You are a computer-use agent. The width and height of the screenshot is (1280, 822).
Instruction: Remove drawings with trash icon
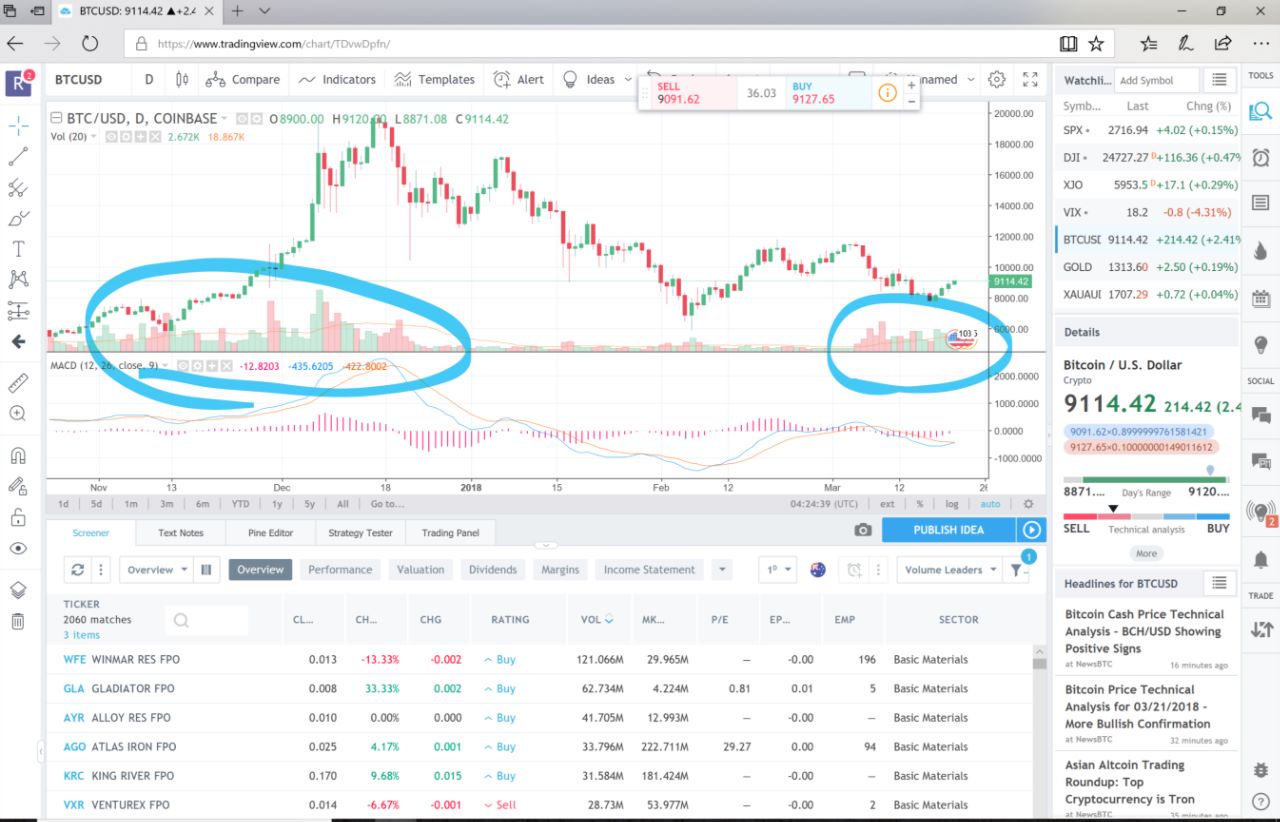coord(18,621)
